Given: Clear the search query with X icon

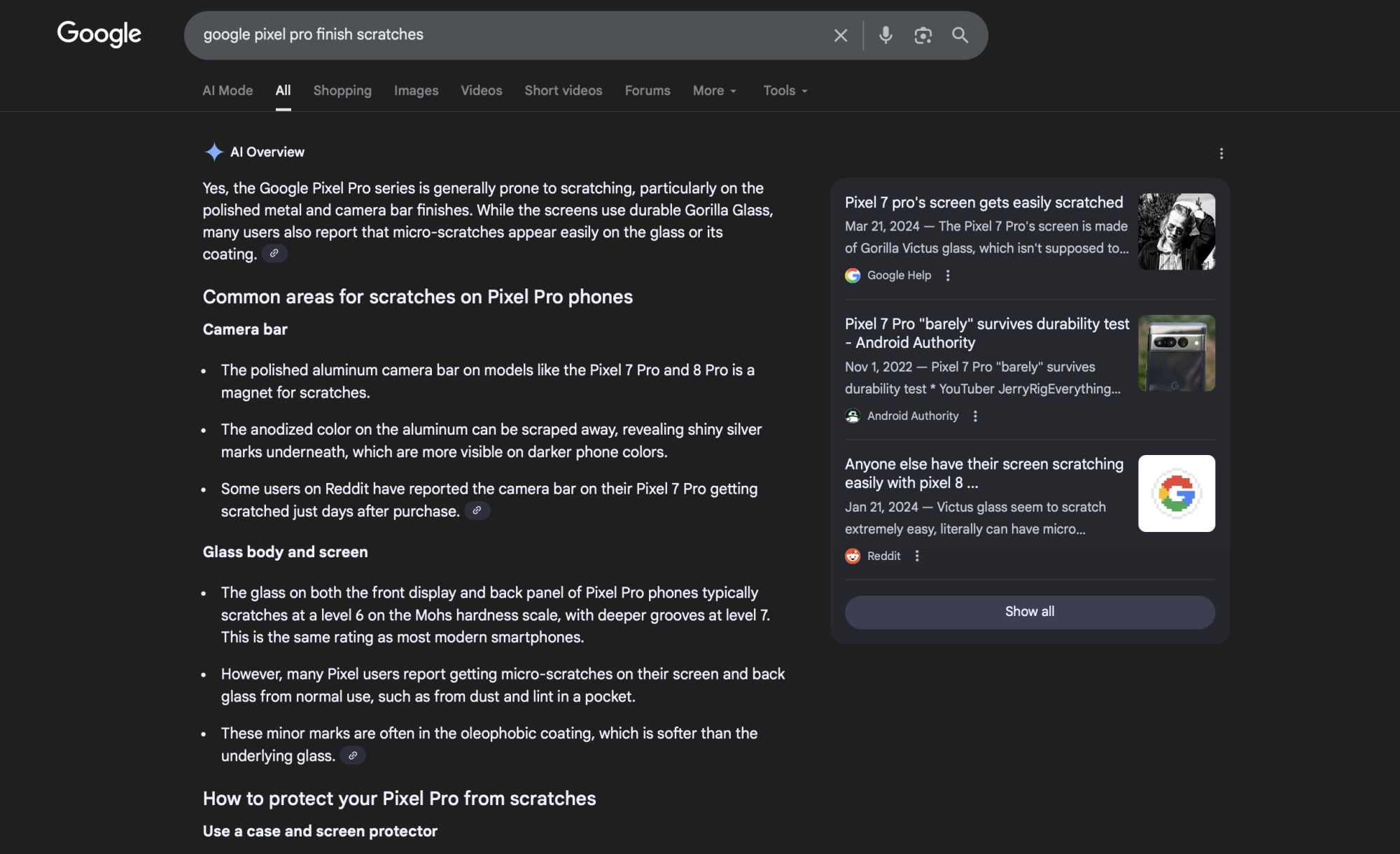Looking at the screenshot, I should click(x=841, y=35).
